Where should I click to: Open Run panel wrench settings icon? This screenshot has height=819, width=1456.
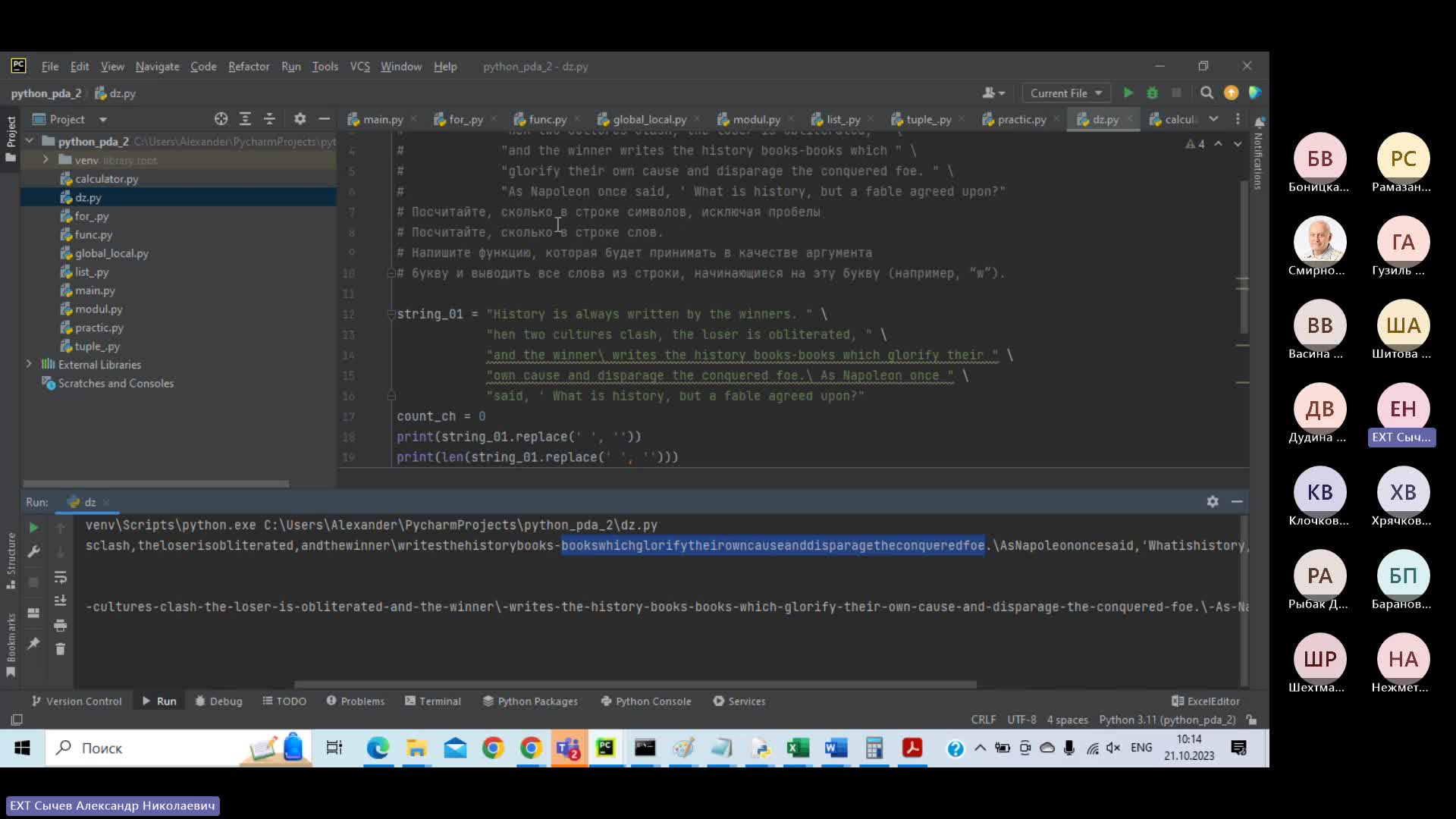click(x=33, y=552)
